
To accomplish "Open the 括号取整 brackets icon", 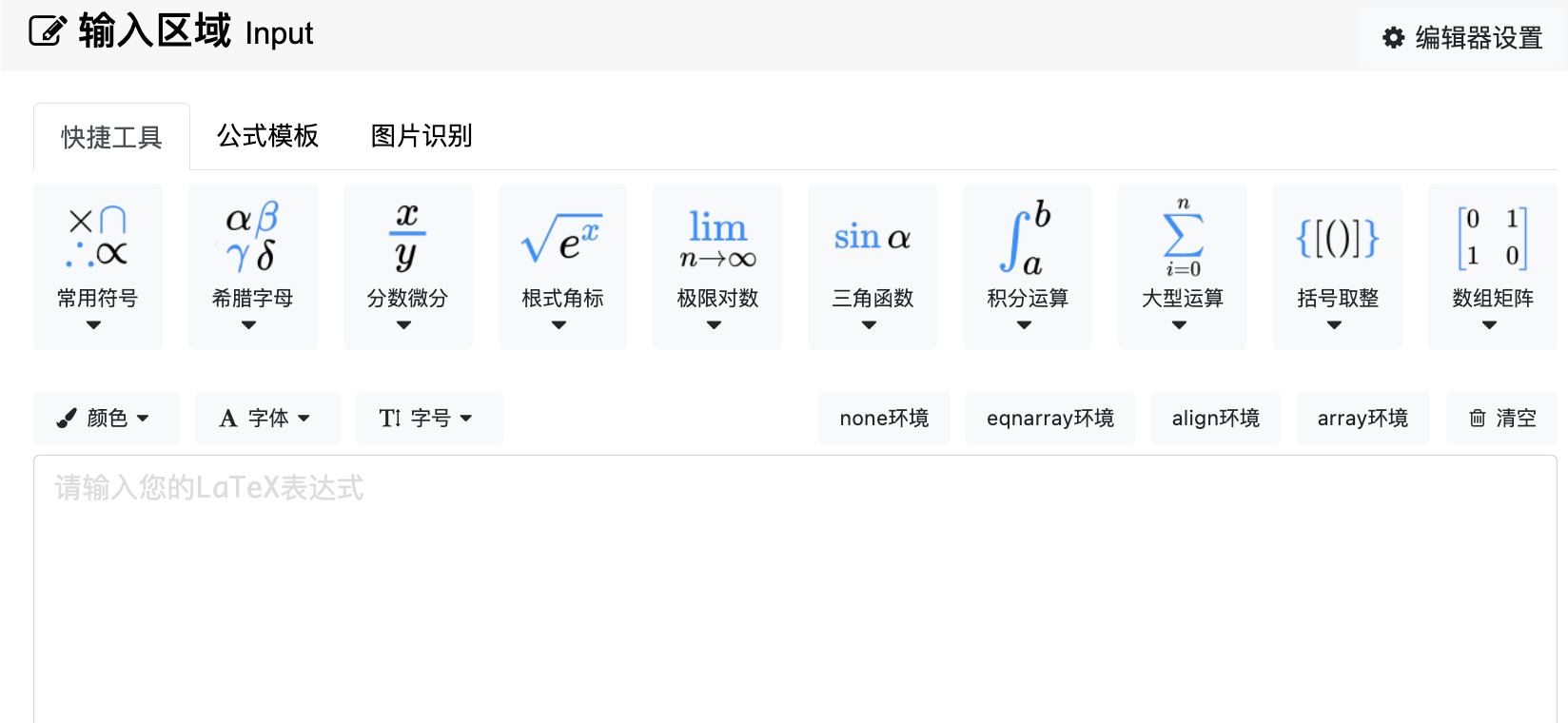I will (x=1337, y=238).
